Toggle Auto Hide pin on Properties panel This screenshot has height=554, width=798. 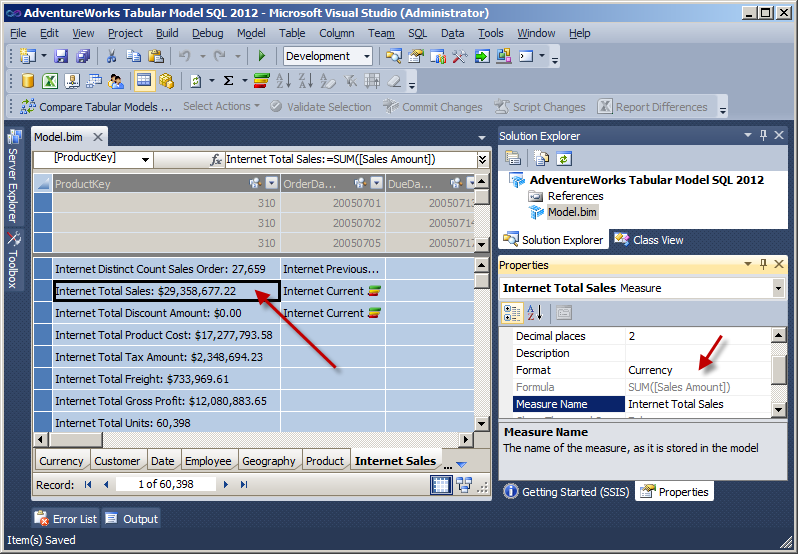(763, 264)
